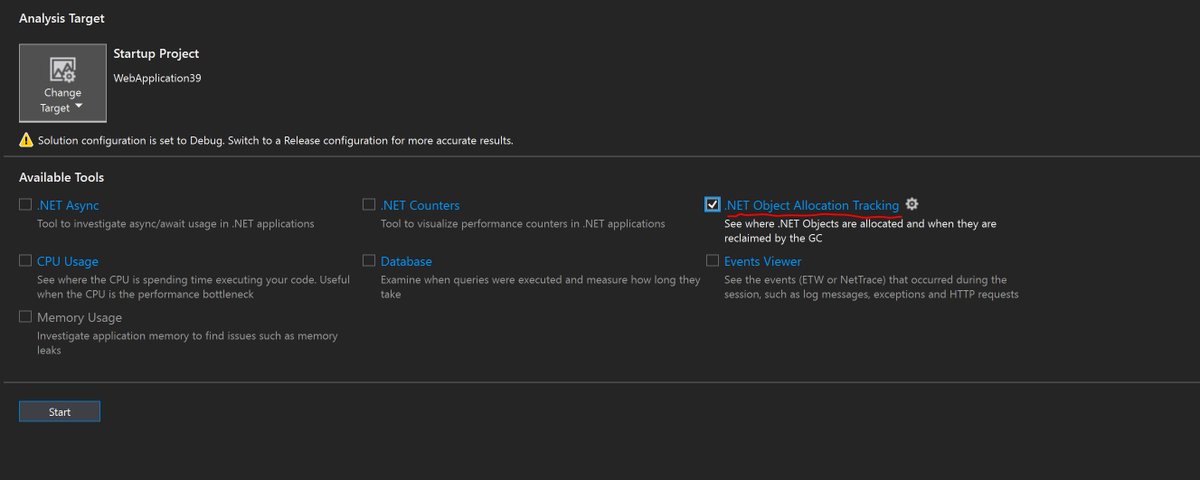The height and width of the screenshot is (480, 1200).
Task: Click the warning icon next to Debug configuration message
Action: coord(26,141)
